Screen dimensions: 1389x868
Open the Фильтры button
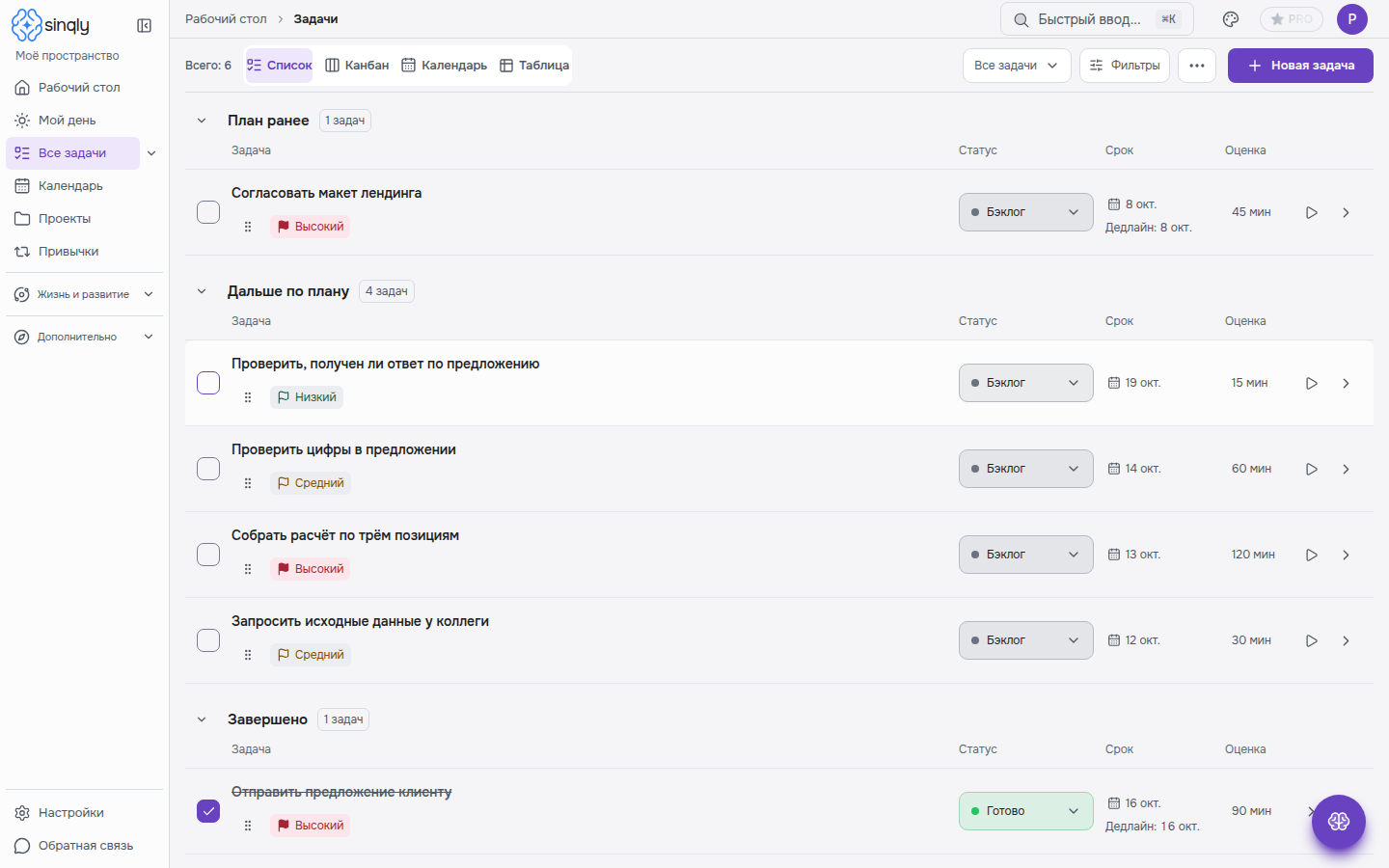point(1125,66)
